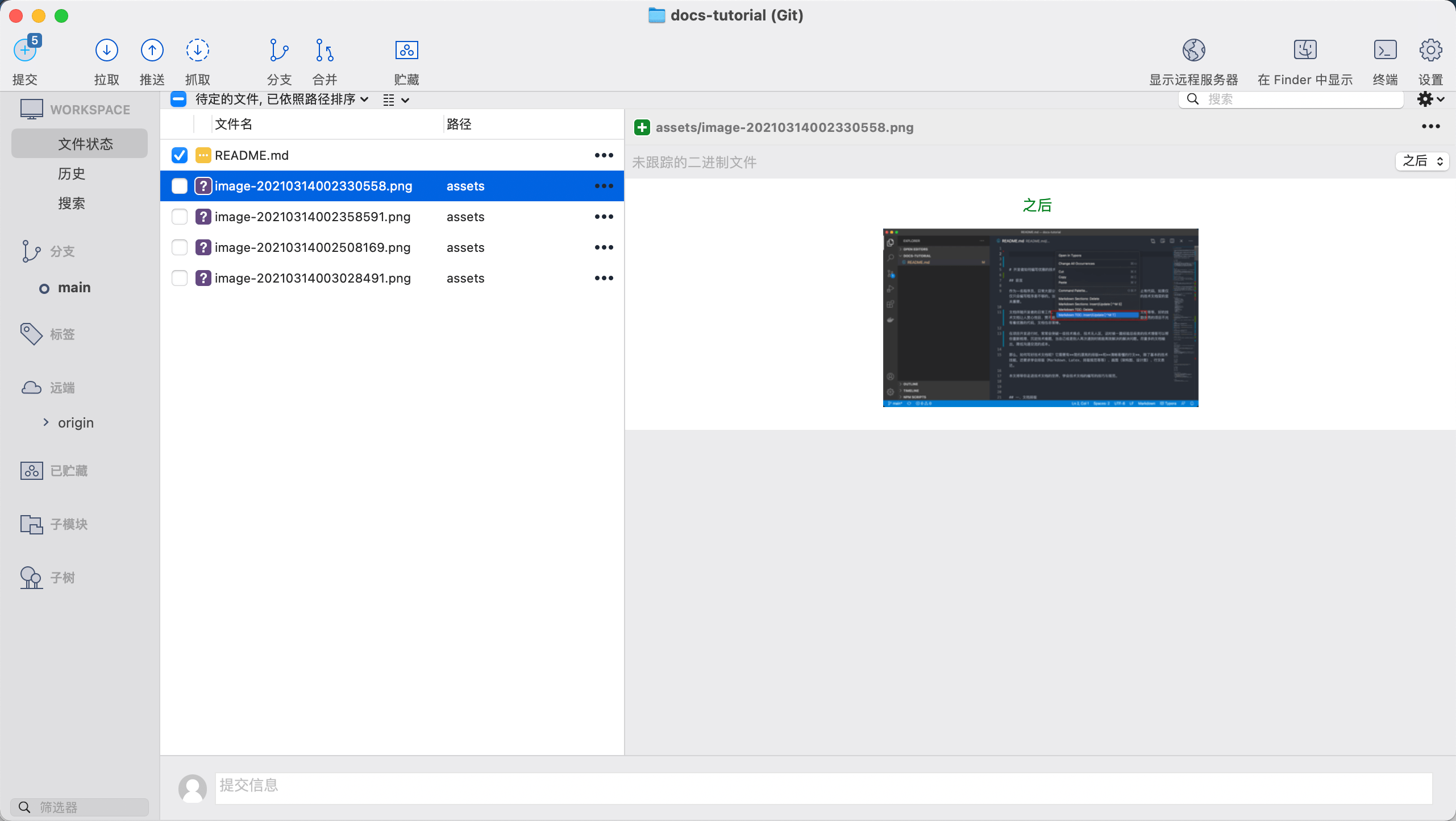Viewport: 1456px width, 821px height.
Task: Open the Branch tool icon
Action: click(278, 51)
